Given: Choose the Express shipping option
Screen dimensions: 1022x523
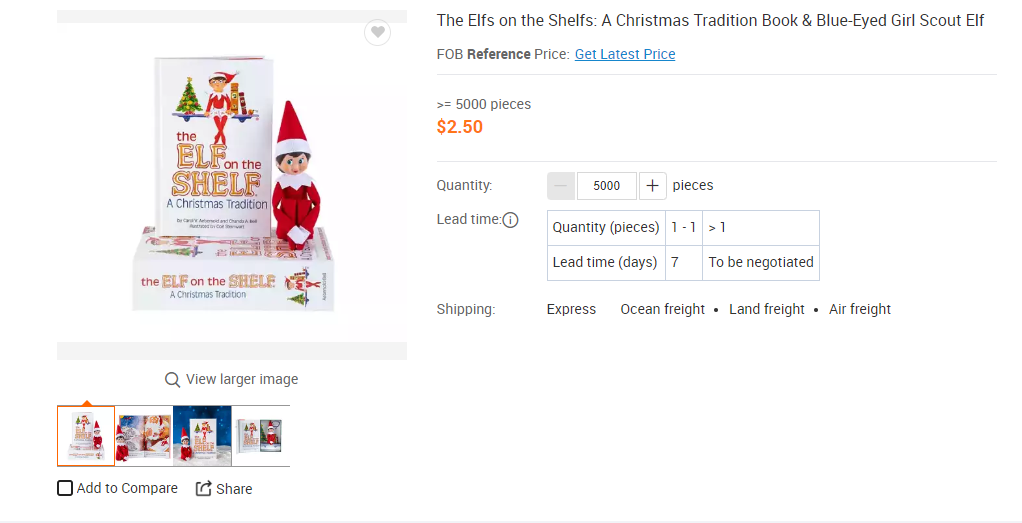Looking at the screenshot, I should (571, 309).
